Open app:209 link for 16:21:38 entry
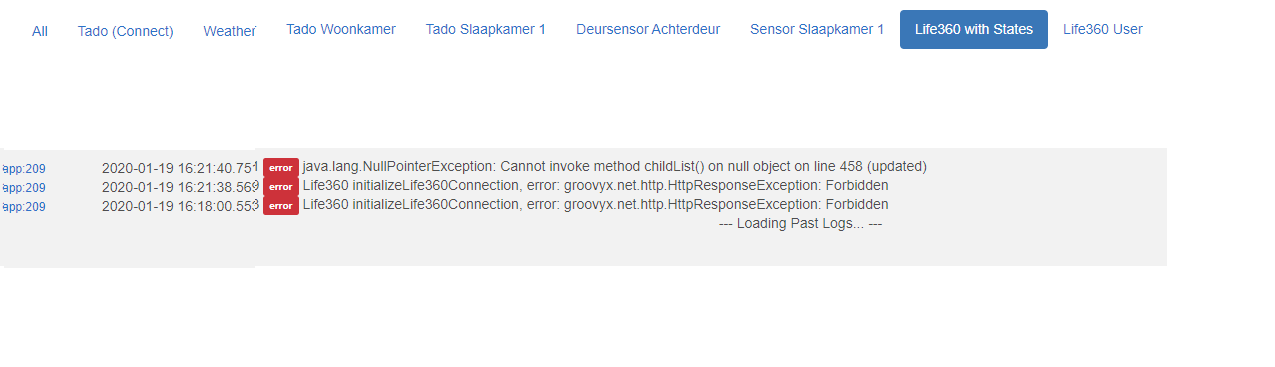This screenshot has height=367, width=1275. pyautogui.click(x=24, y=187)
